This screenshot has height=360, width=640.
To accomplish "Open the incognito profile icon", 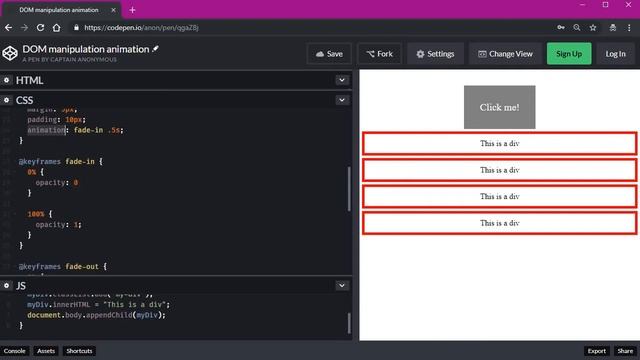I will 613,28.
